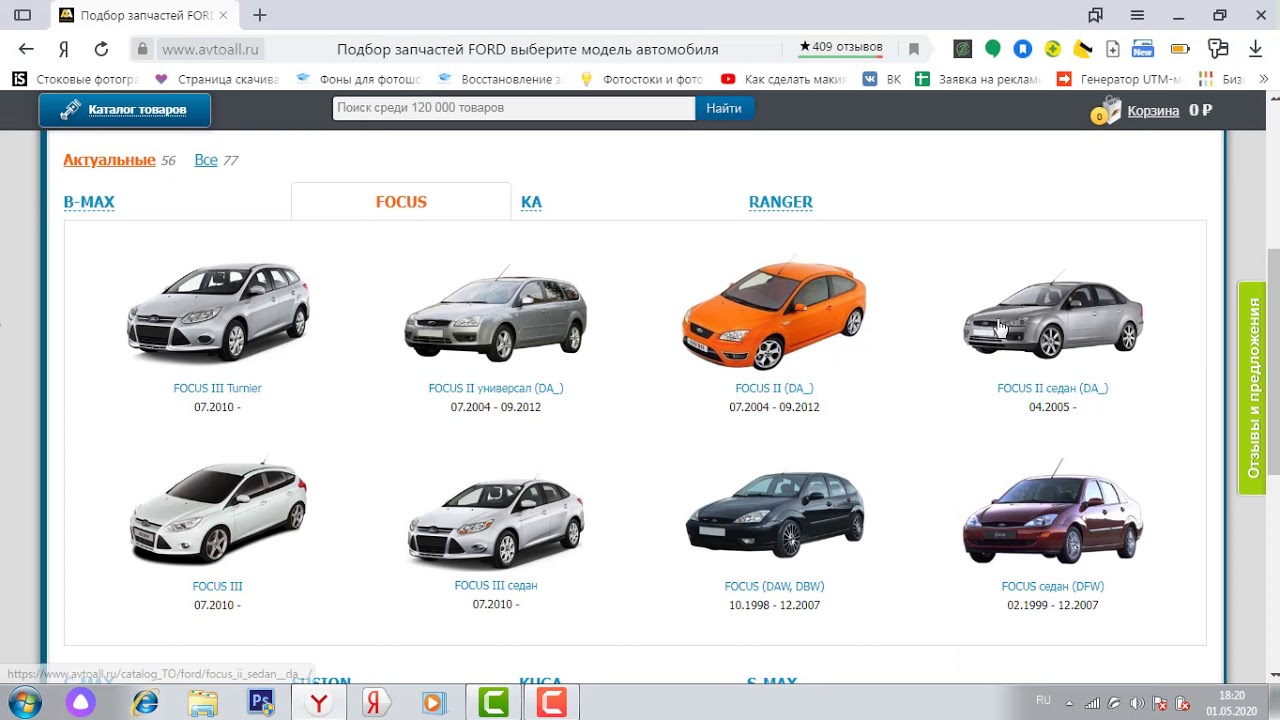This screenshot has height=720, width=1280.
Task: Open 'Каталог товаров' catalog dropdown
Action: 125,110
